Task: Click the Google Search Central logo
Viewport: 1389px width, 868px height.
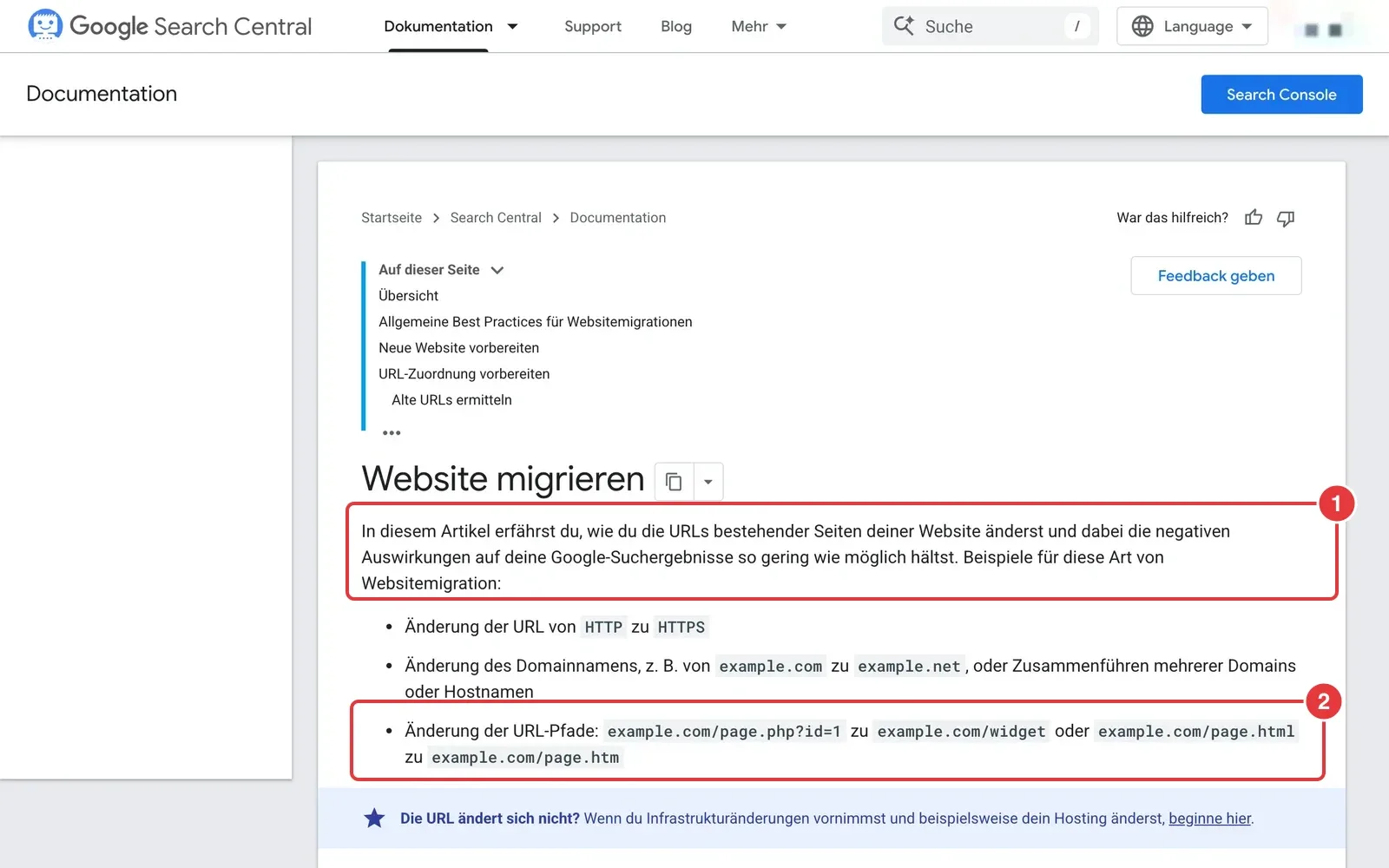Action: (170, 26)
